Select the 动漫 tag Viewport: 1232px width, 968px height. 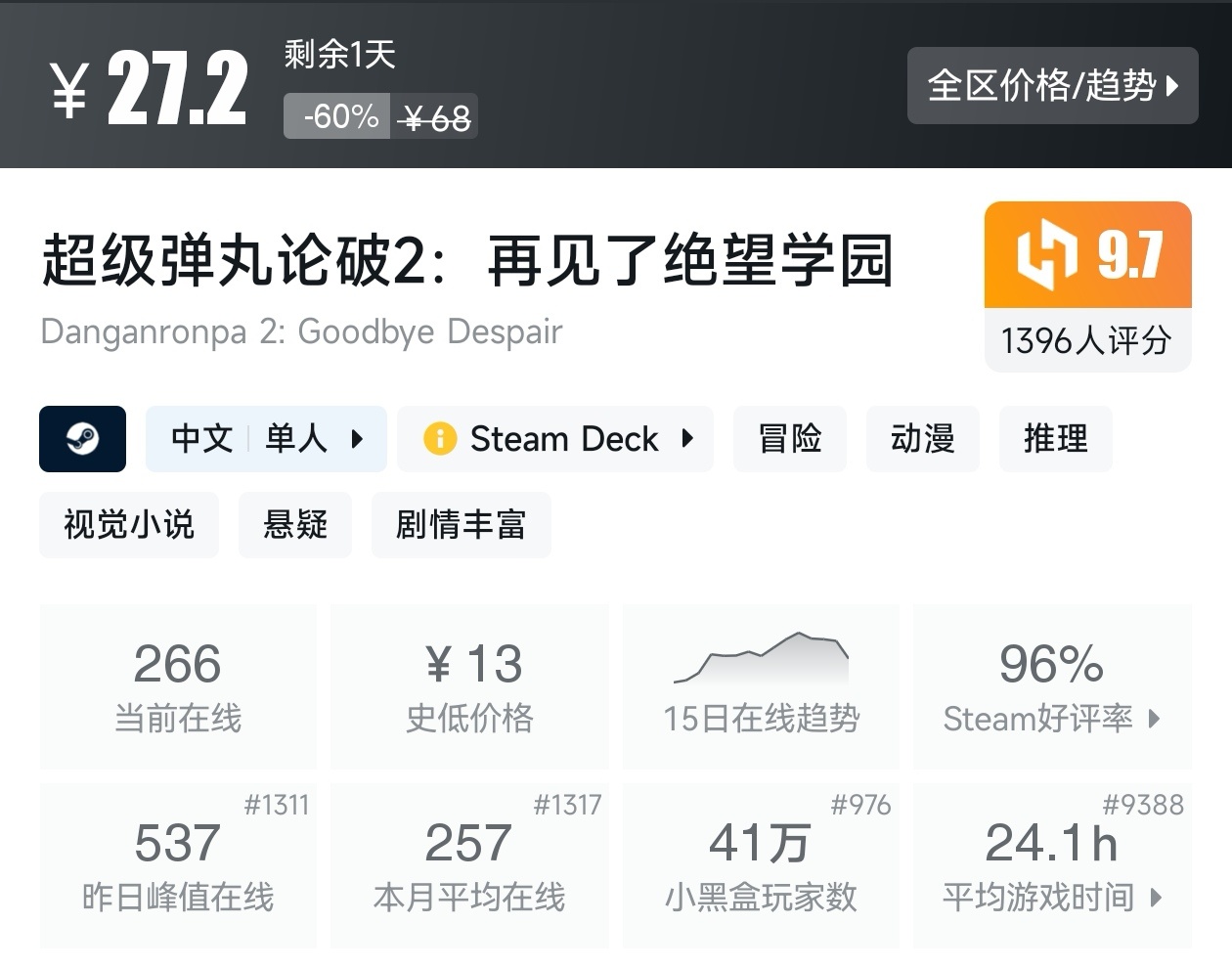(x=923, y=439)
